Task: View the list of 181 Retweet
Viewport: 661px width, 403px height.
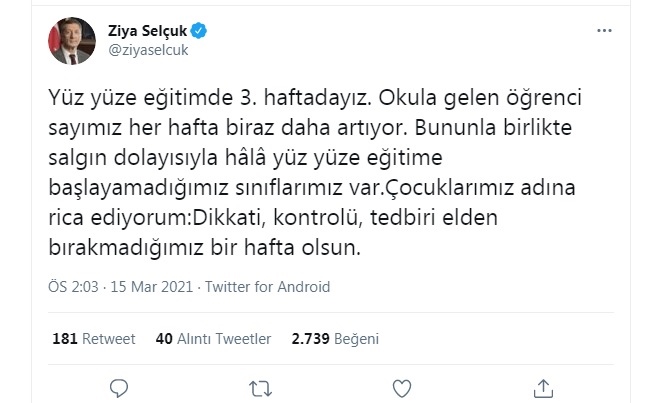Action: point(95,339)
